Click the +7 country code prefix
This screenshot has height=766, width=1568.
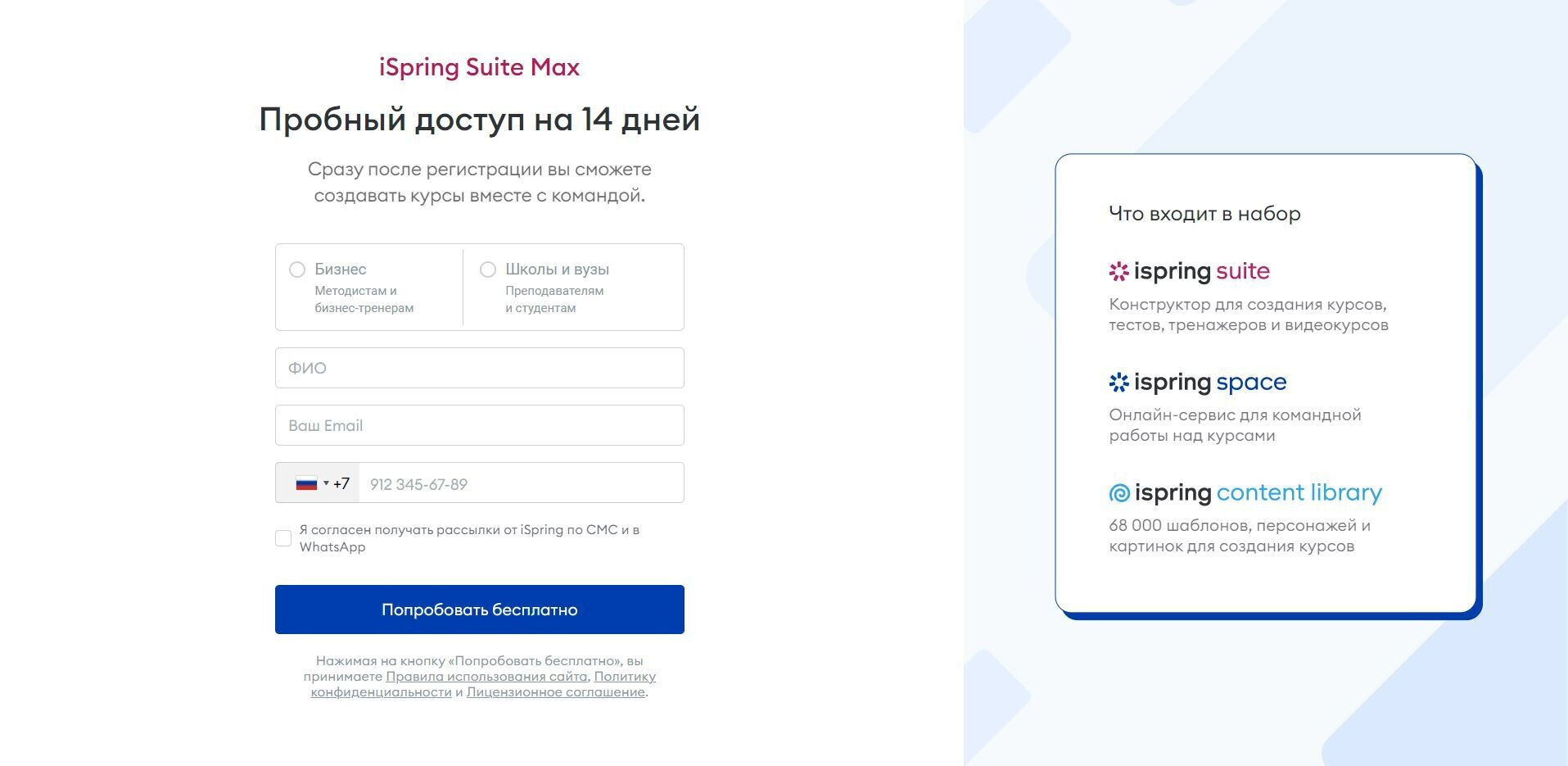(x=341, y=483)
